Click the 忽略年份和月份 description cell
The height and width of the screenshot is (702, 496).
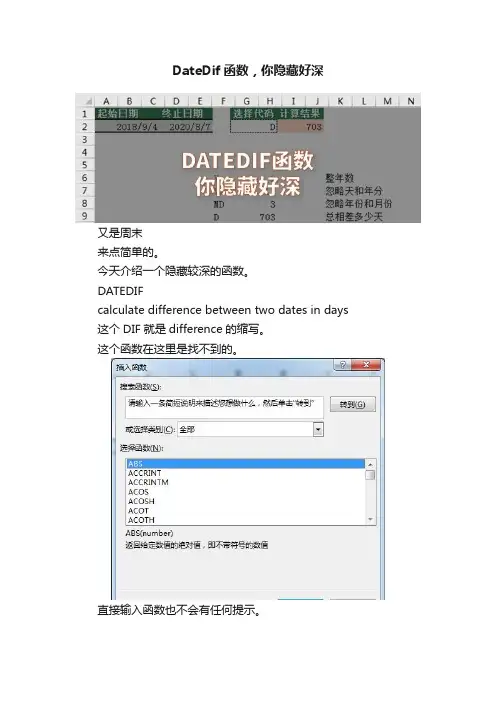(x=359, y=204)
